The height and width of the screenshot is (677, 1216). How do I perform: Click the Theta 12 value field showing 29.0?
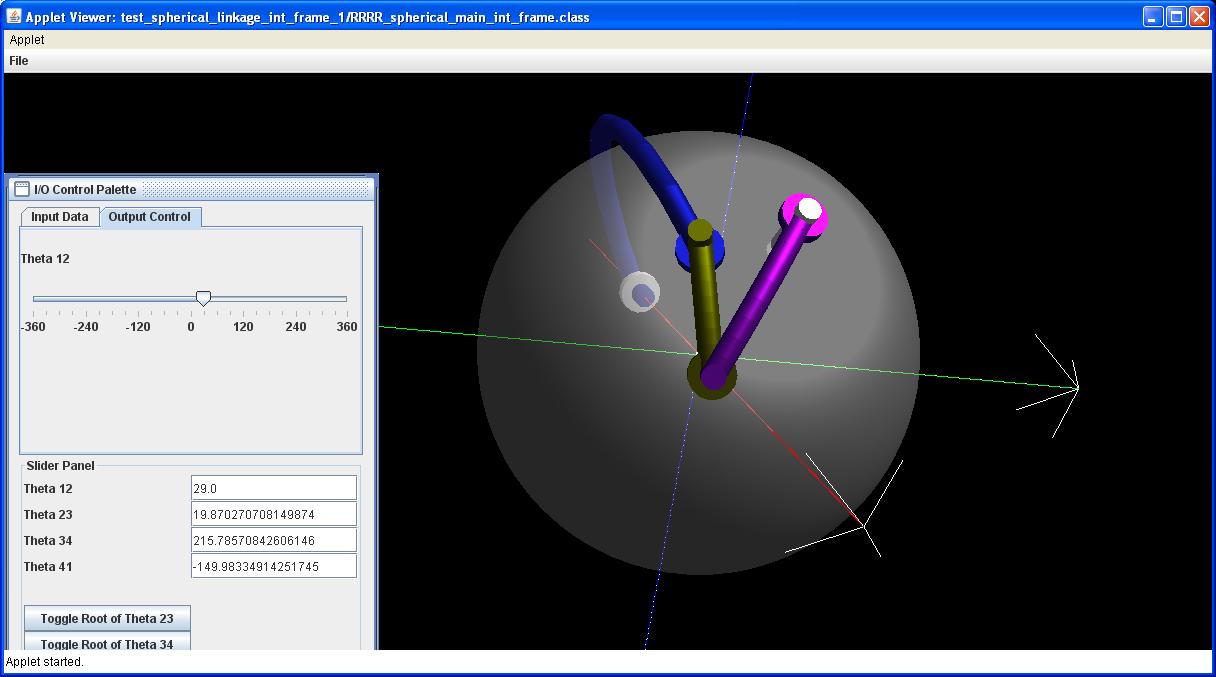tap(273, 487)
